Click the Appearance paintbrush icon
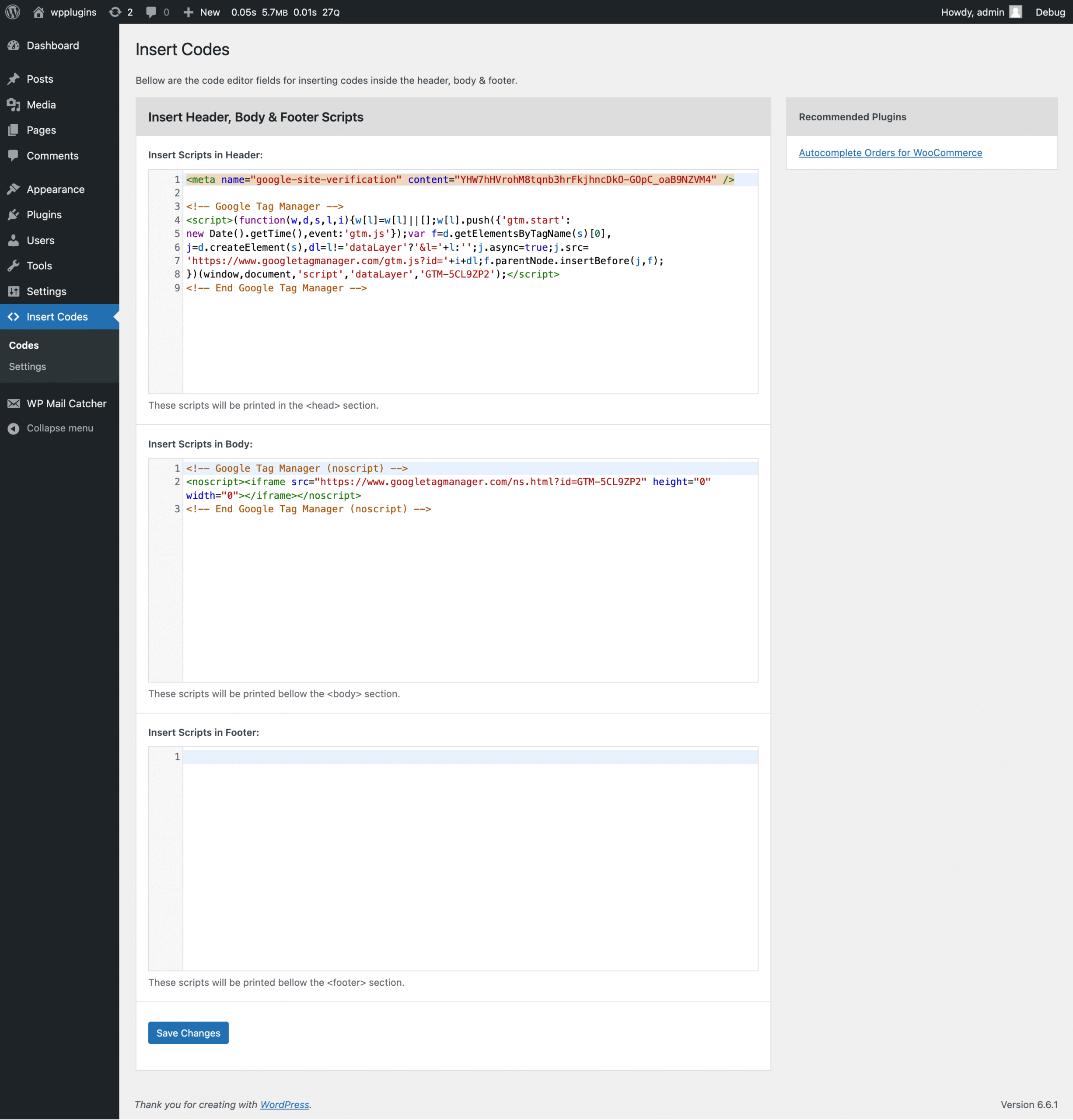1073x1120 pixels. [14, 189]
